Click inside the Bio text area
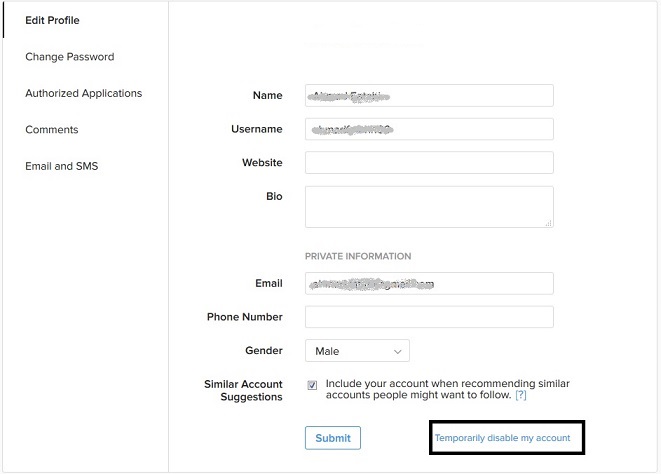Screen dimensions: 661x474 tap(429, 206)
